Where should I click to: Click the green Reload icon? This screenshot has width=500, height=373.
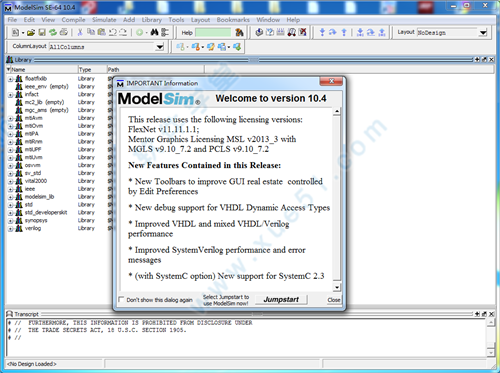point(53,32)
